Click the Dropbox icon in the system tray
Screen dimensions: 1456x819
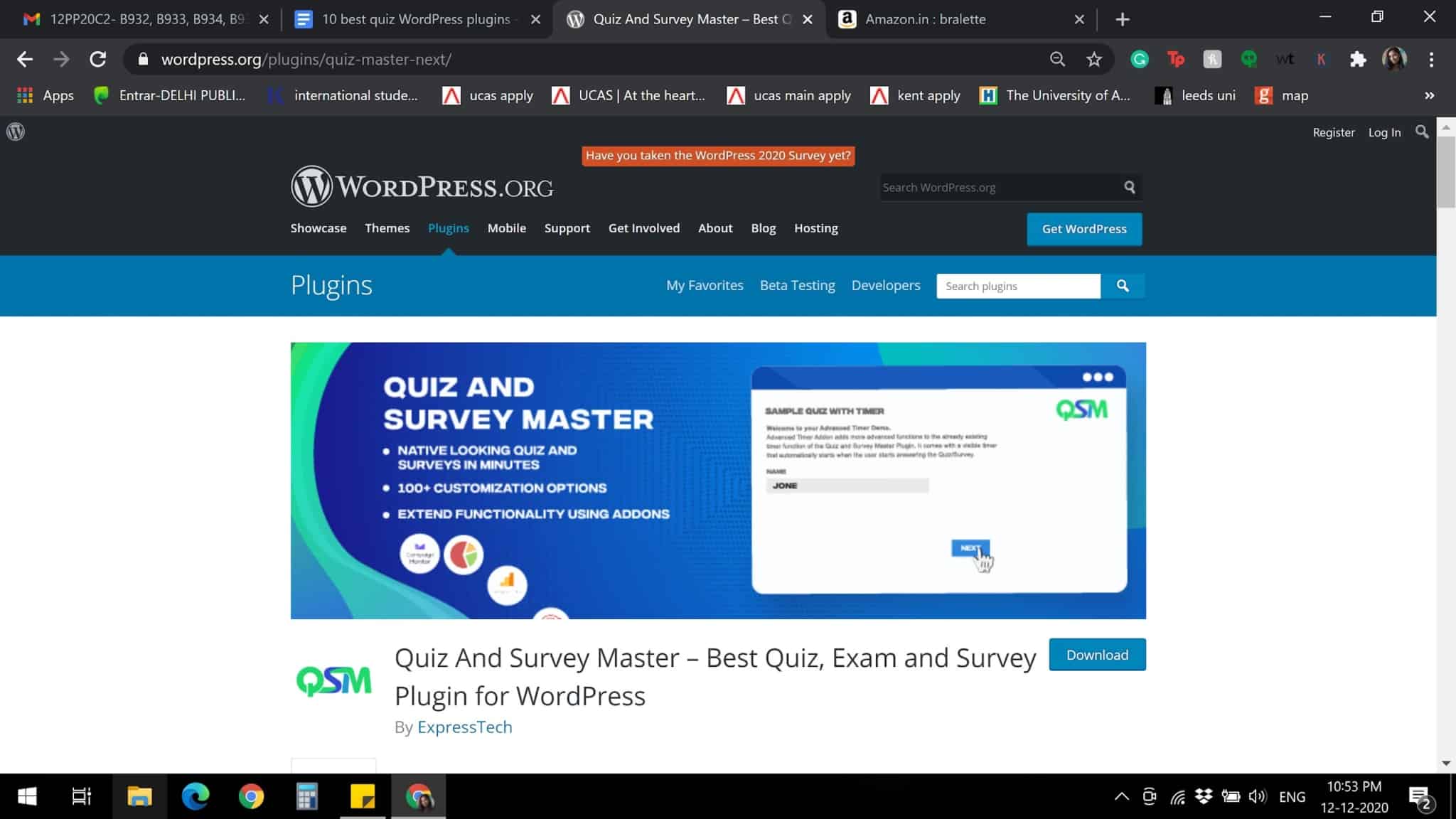click(x=1204, y=796)
